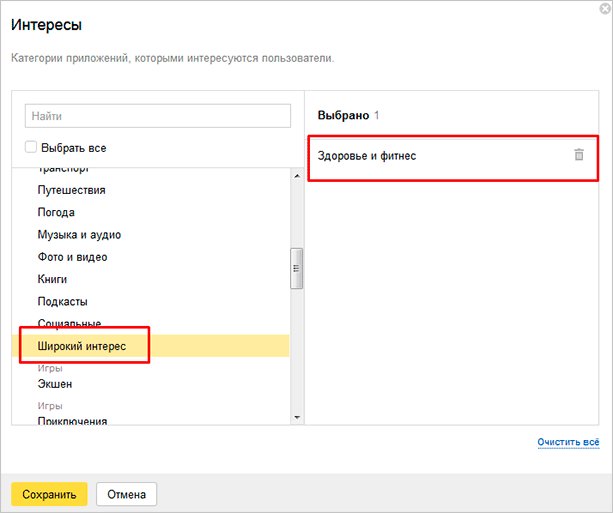
Task: Choose Подкасты category
Action: [x=62, y=301]
